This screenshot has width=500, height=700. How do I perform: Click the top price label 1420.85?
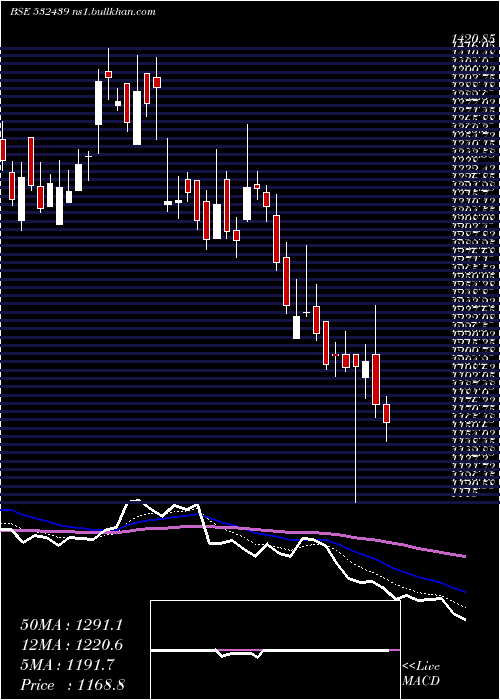472,40
